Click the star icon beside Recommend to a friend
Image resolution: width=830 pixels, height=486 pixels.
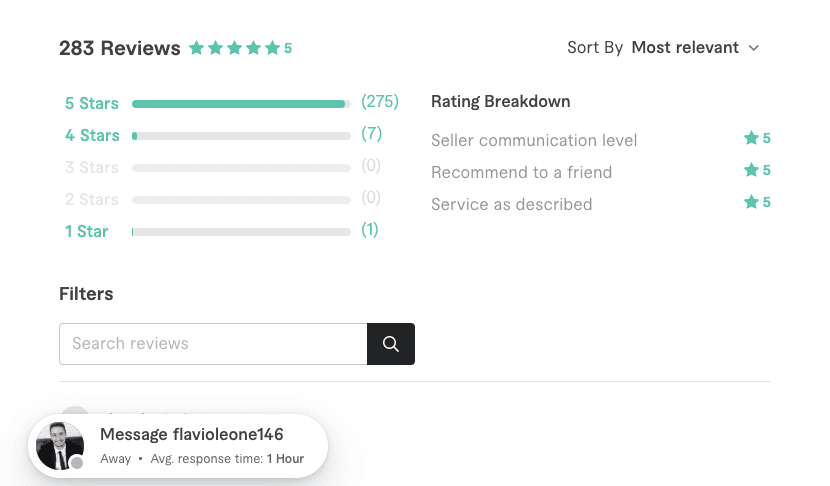(x=751, y=170)
